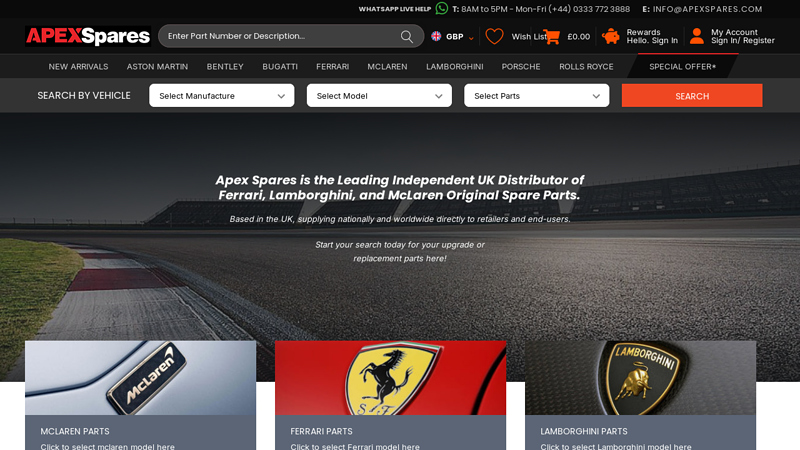Click My Account Sign In/Register link
The width and height of the screenshot is (800, 450).
[743, 36]
